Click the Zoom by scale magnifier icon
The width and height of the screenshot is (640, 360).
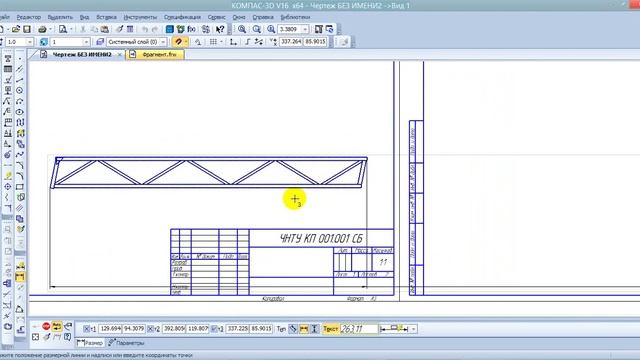(271, 29)
